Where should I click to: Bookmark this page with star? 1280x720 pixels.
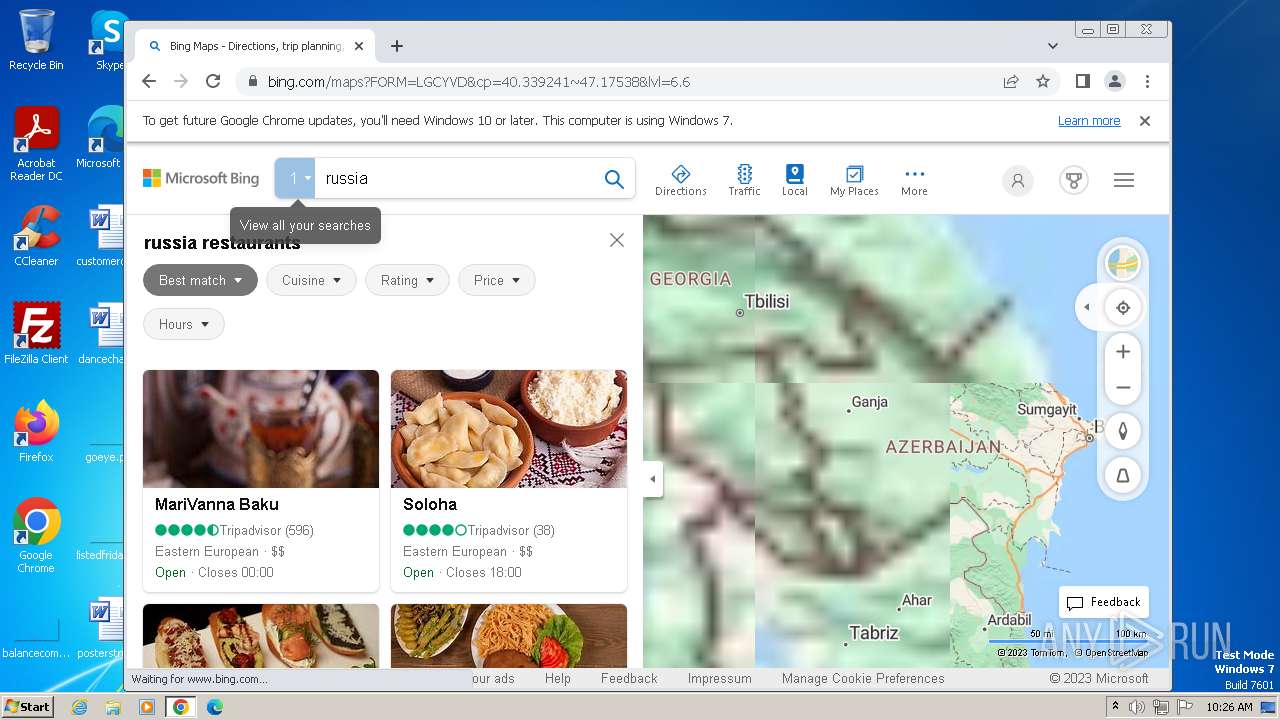click(x=1043, y=82)
